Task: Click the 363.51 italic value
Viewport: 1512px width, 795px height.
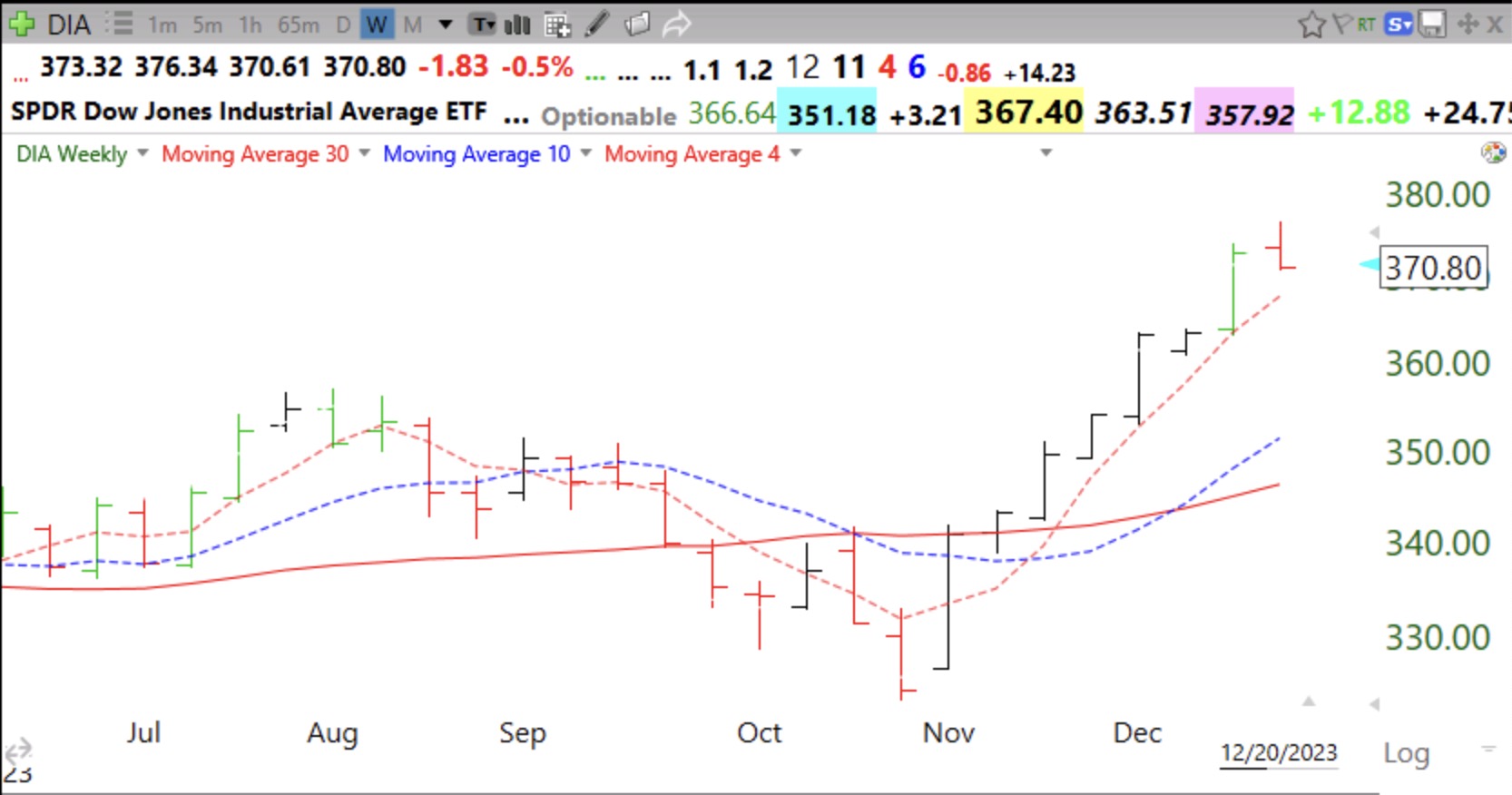Action: coord(1143,113)
